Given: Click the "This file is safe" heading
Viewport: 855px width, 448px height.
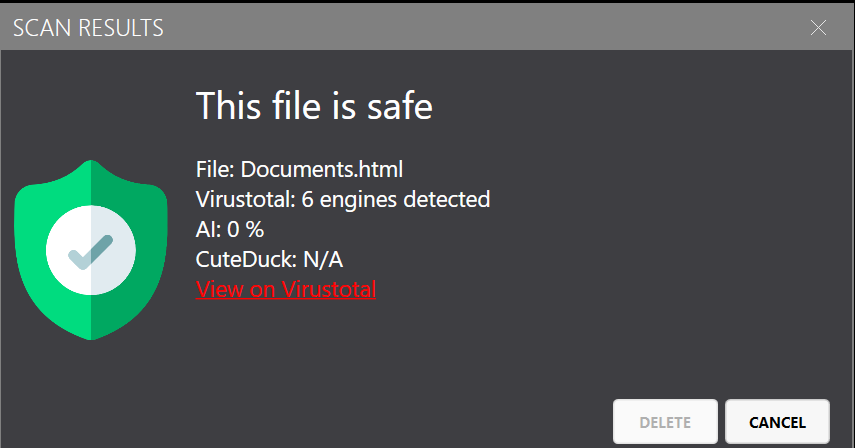Looking at the screenshot, I should [314, 105].
